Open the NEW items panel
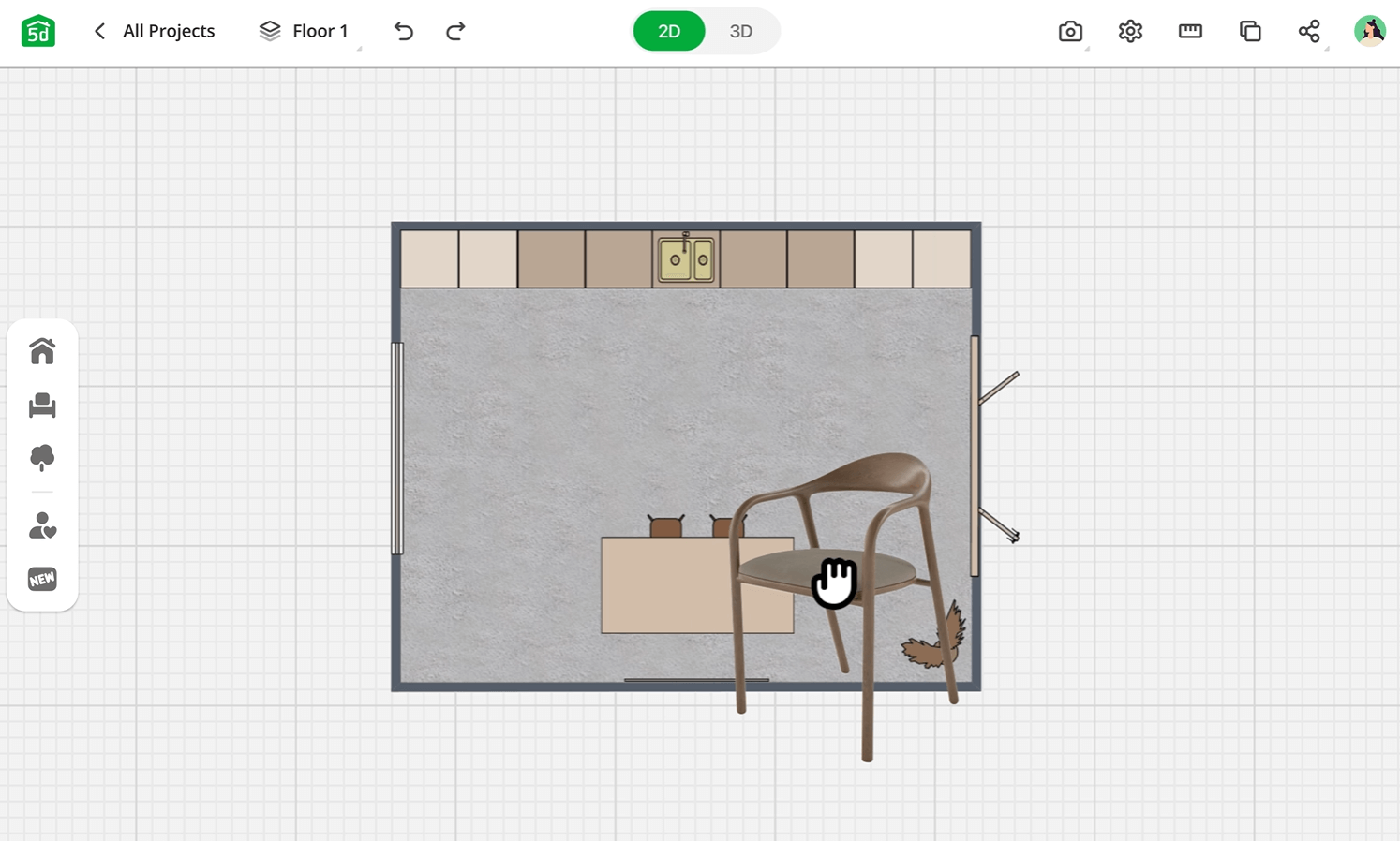Screen dimensions: 1400x841 [42, 579]
